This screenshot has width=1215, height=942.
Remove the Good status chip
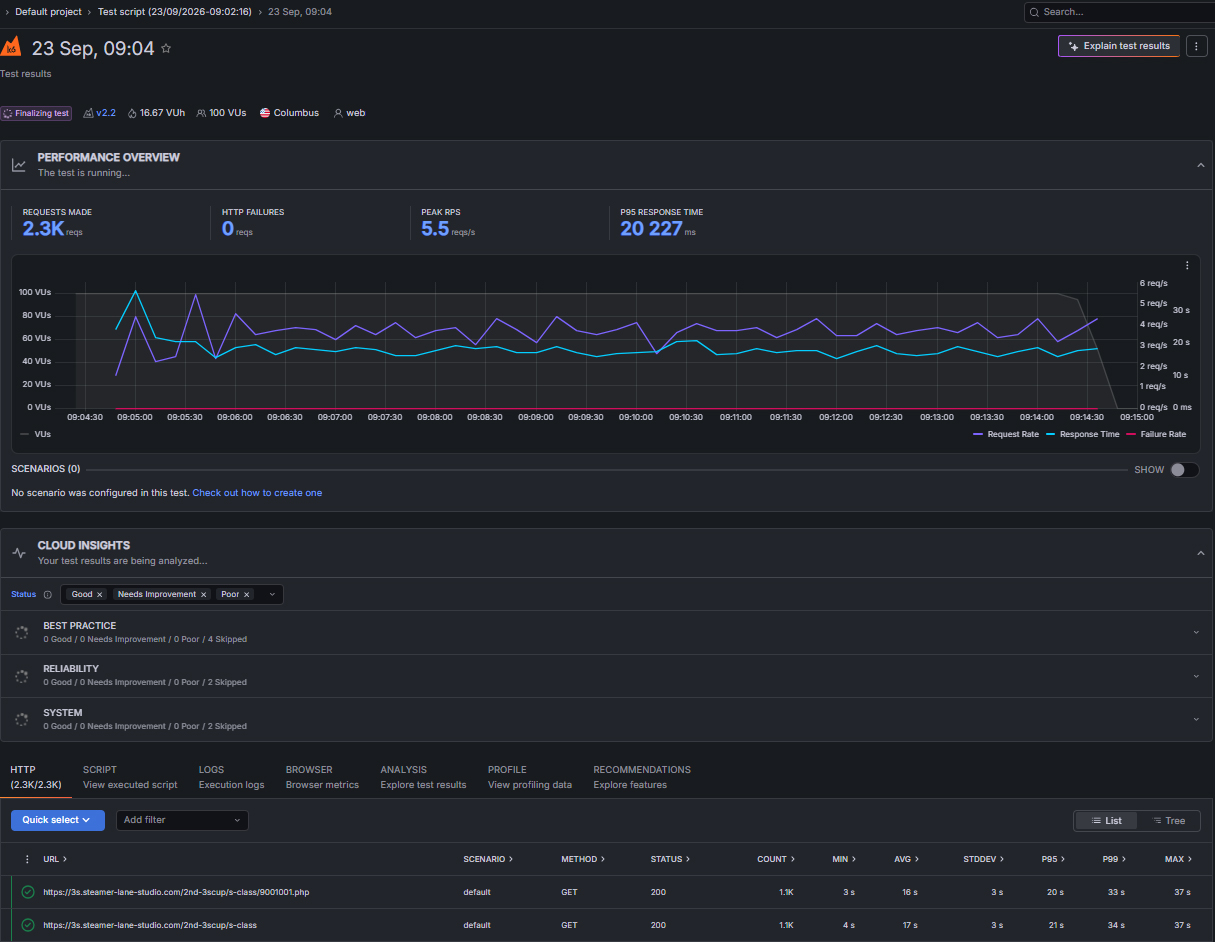(100, 594)
